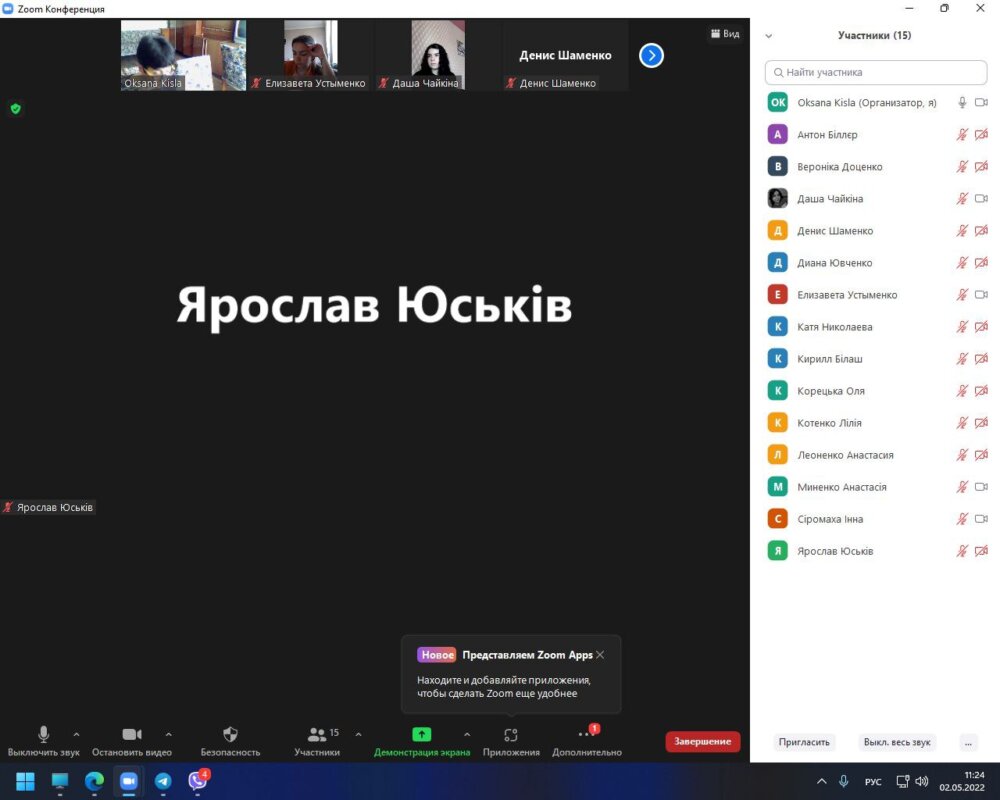Click Выкл. весь звук mute all button
The image size is (1000, 800).
tap(897, 742)
